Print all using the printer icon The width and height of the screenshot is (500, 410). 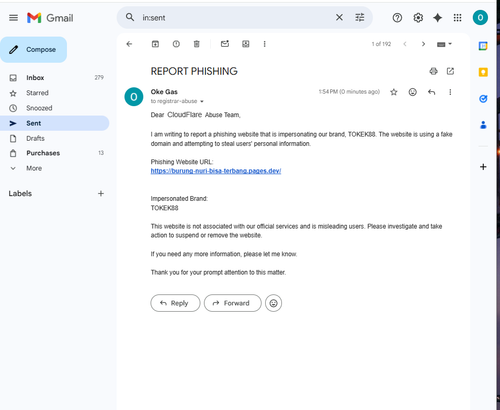[433, 71]
